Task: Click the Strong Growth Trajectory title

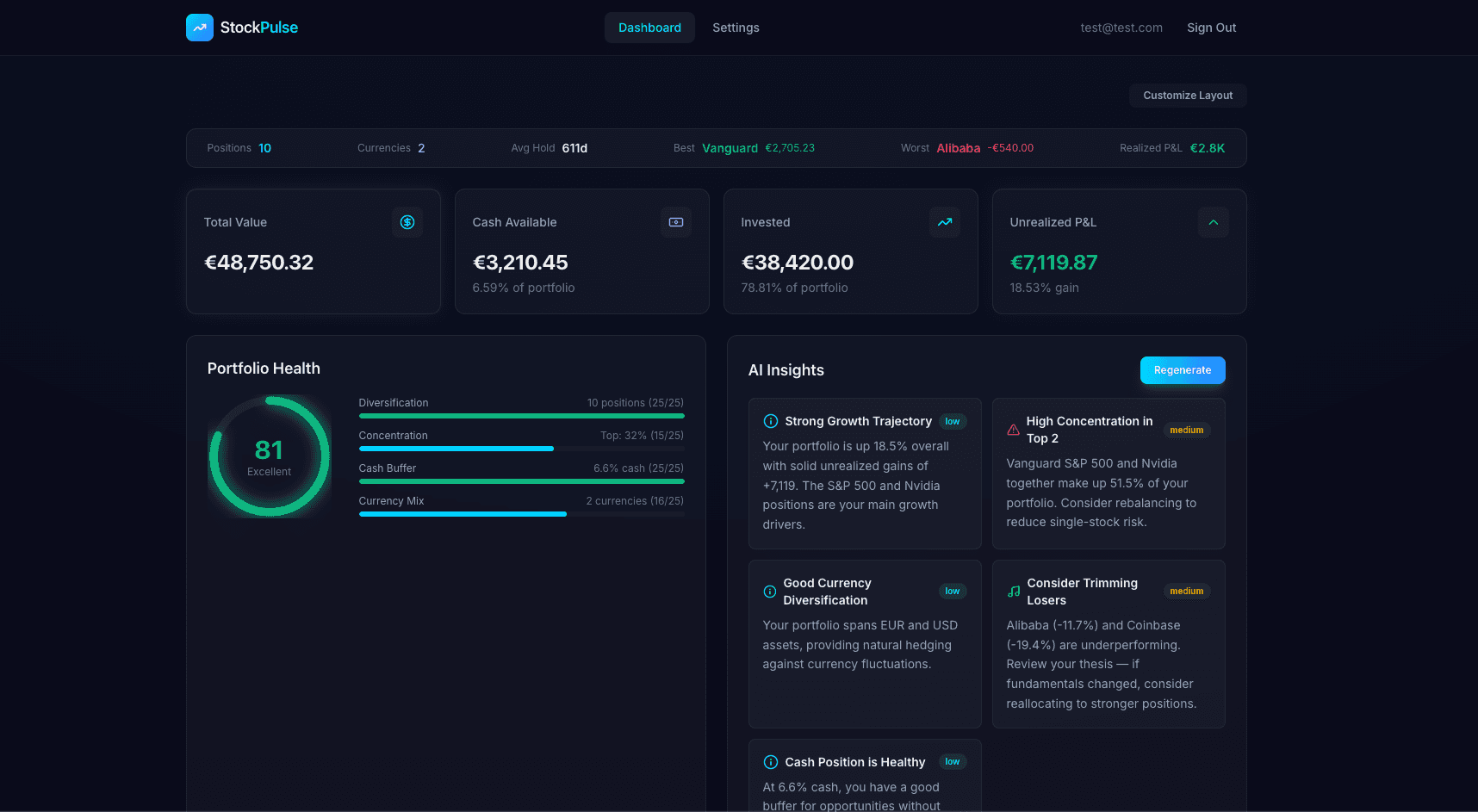Action: 859,421
